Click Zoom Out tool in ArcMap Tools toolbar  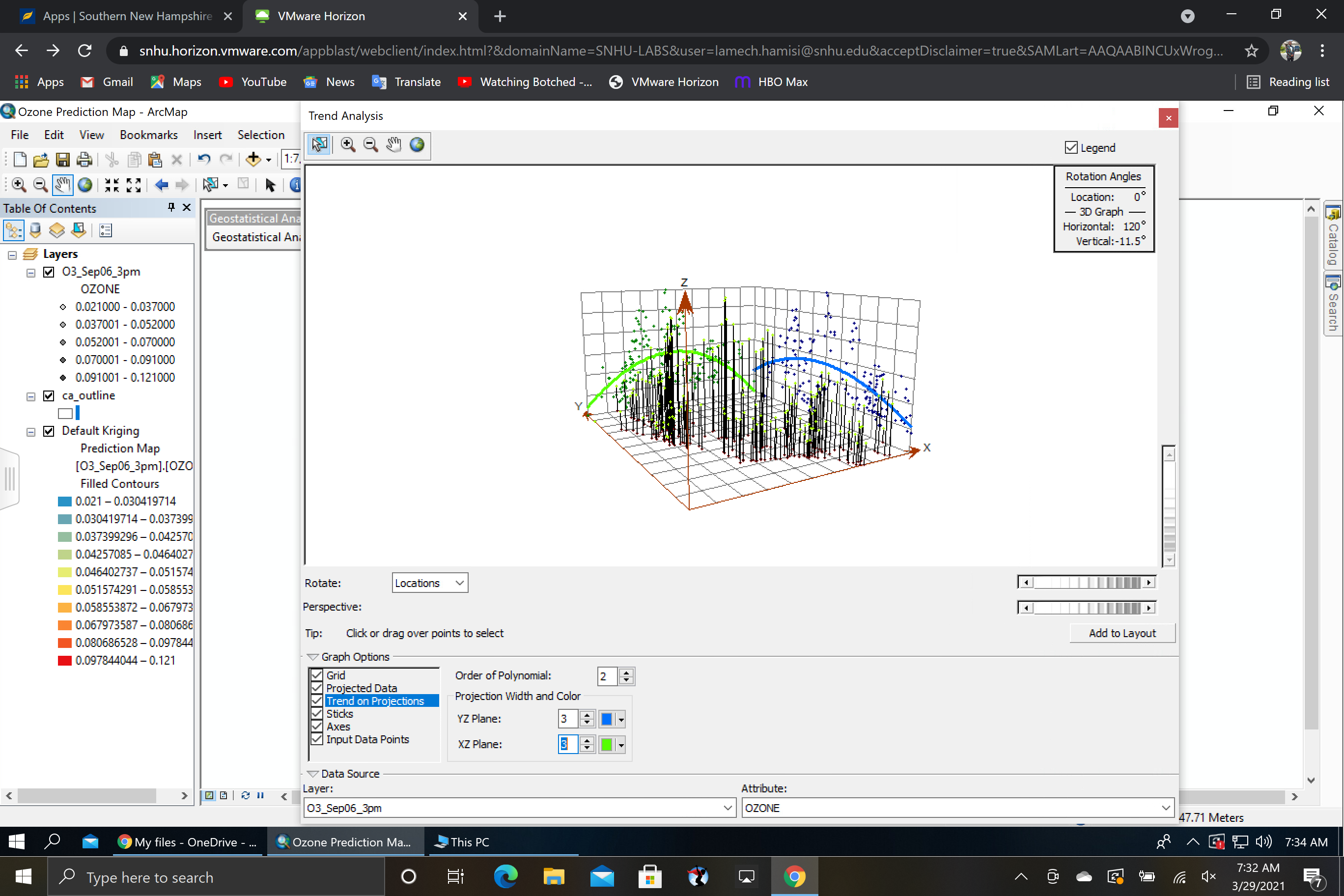point(41,185)
